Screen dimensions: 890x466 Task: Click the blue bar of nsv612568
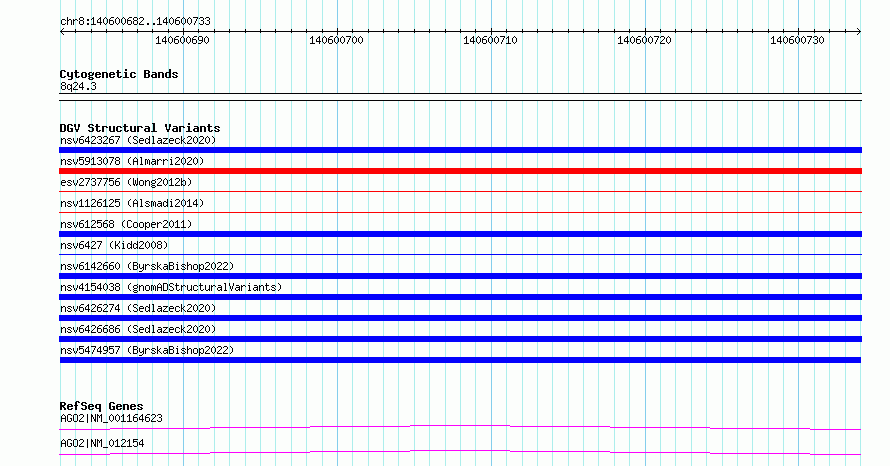(460, 234)
